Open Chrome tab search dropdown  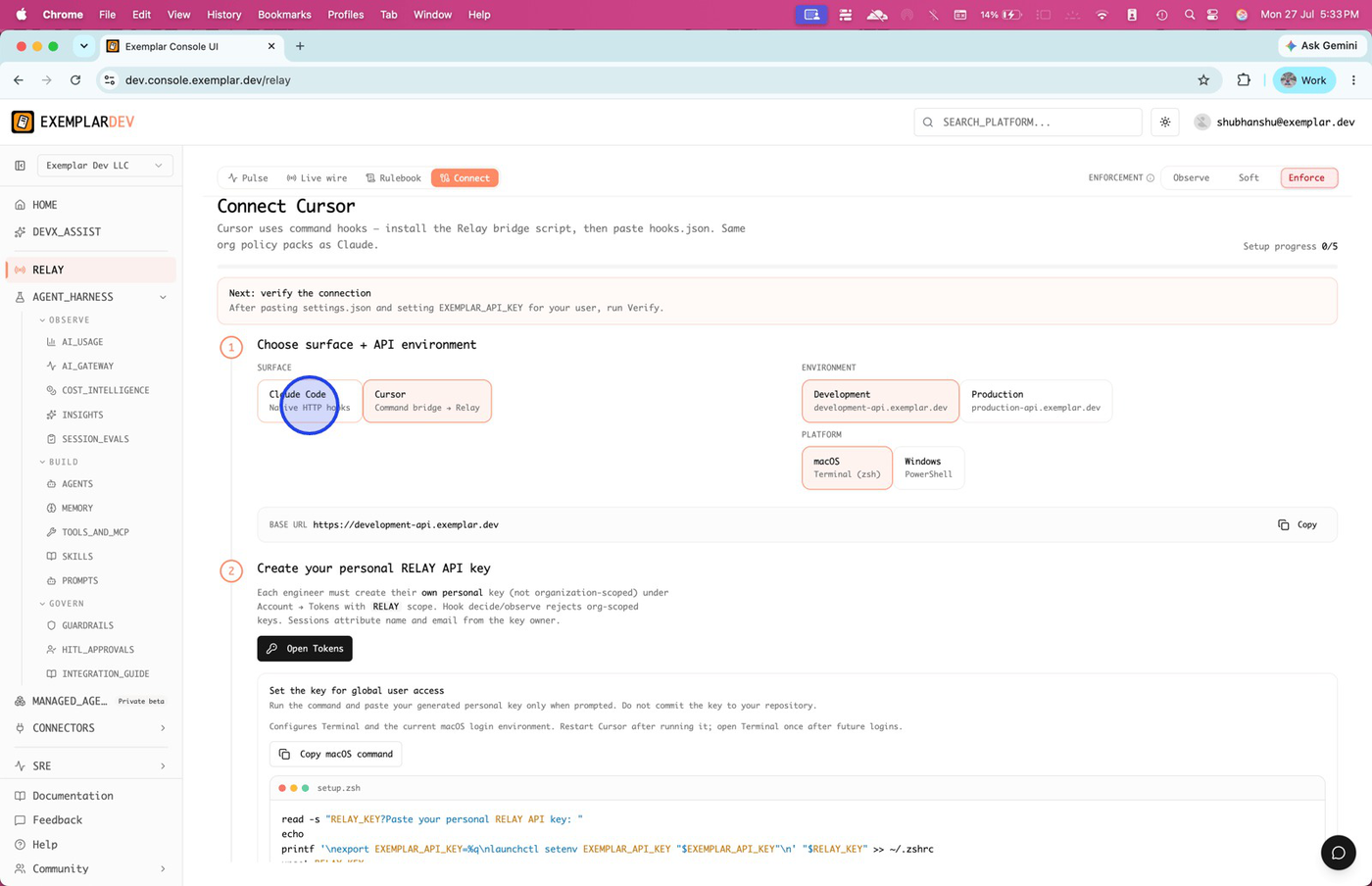84,46
